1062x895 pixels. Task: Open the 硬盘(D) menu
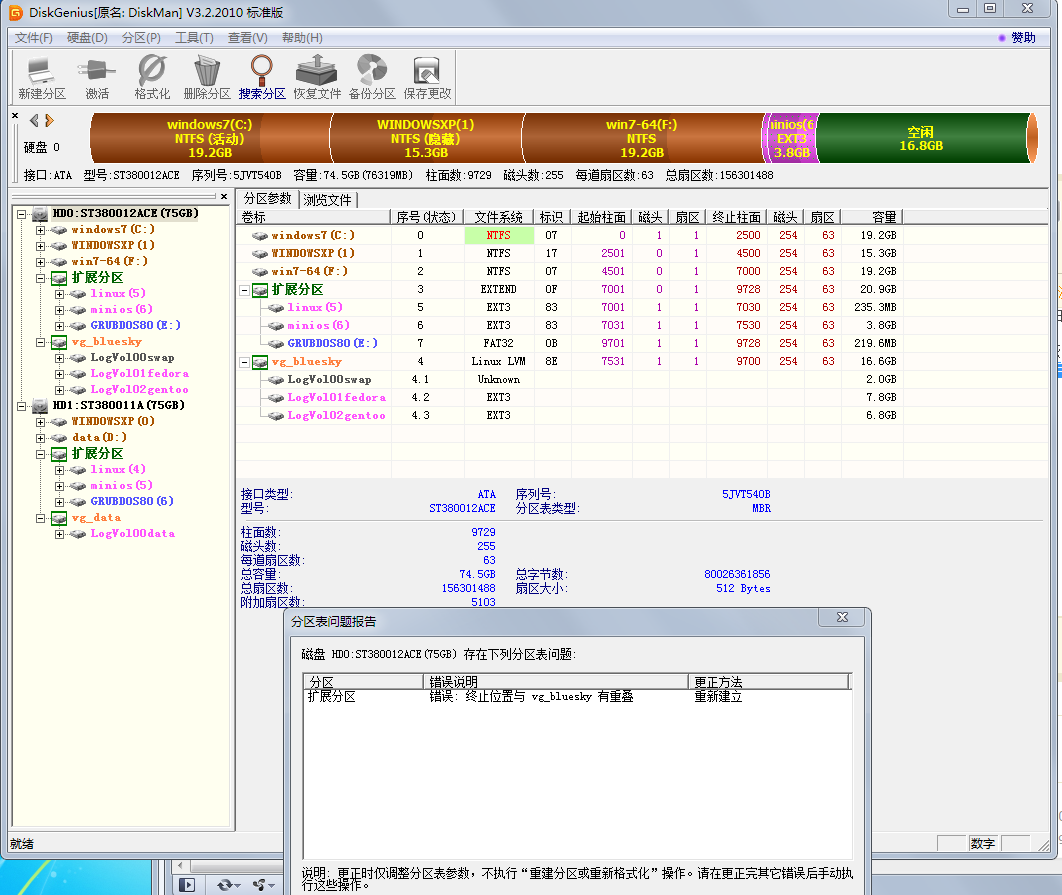[87, 38]
